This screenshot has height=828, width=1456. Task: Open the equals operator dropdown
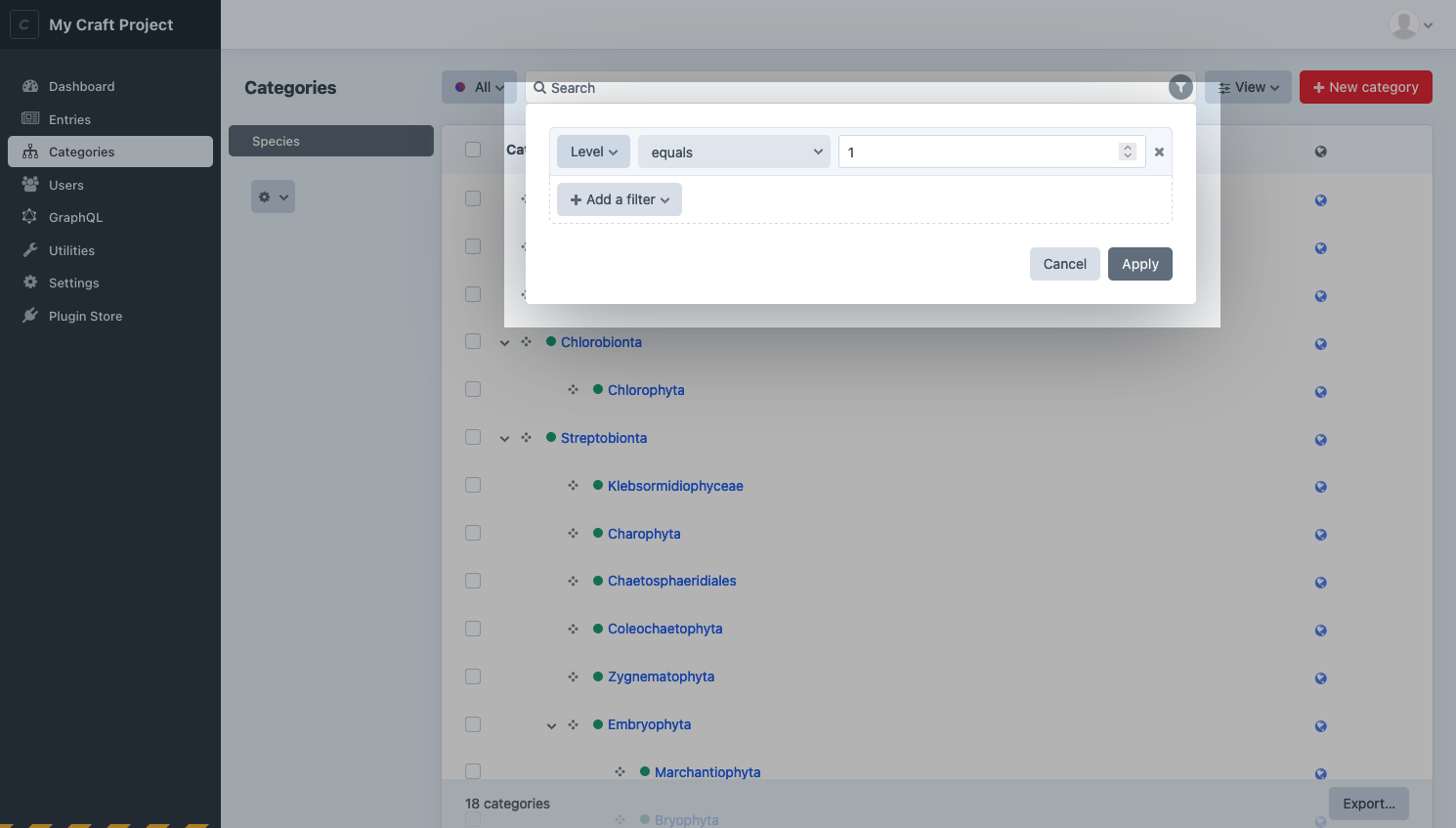point(734,153)
